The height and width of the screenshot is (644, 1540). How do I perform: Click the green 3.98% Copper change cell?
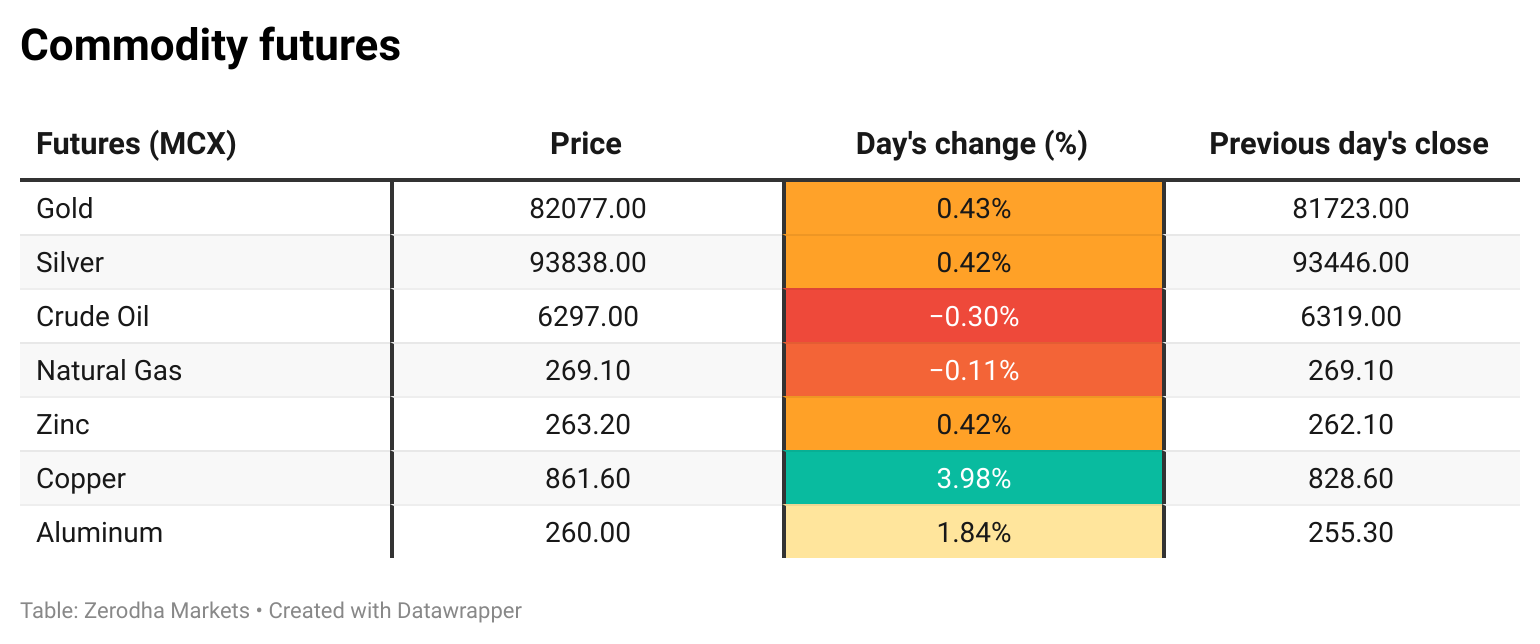click(x=974, y=478)
